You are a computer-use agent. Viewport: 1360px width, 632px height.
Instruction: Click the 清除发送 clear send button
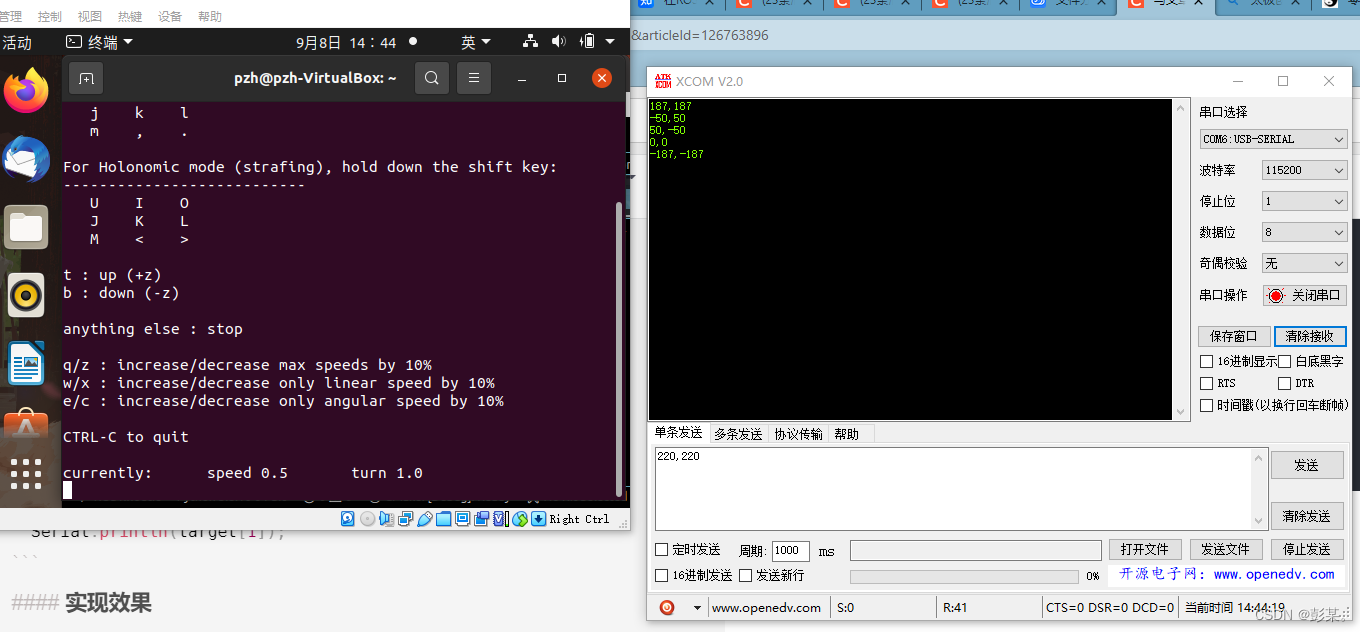(1307, 516)
